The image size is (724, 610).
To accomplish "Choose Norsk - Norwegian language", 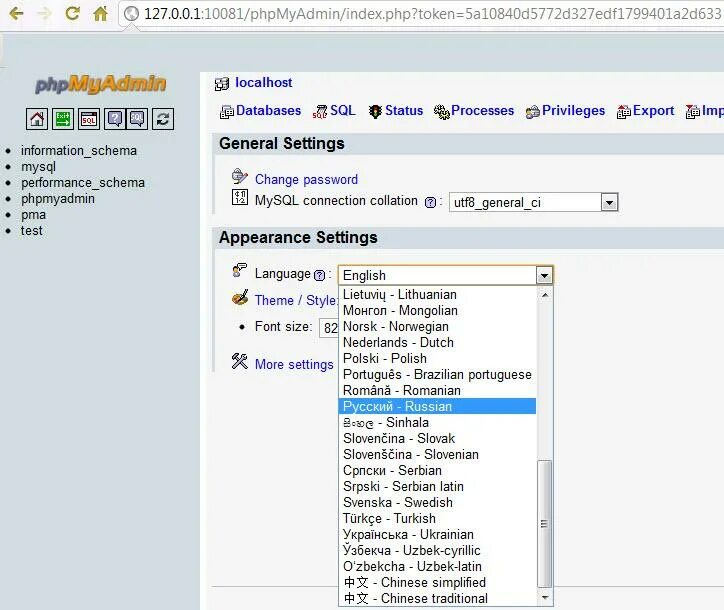I will click(437, 326).
